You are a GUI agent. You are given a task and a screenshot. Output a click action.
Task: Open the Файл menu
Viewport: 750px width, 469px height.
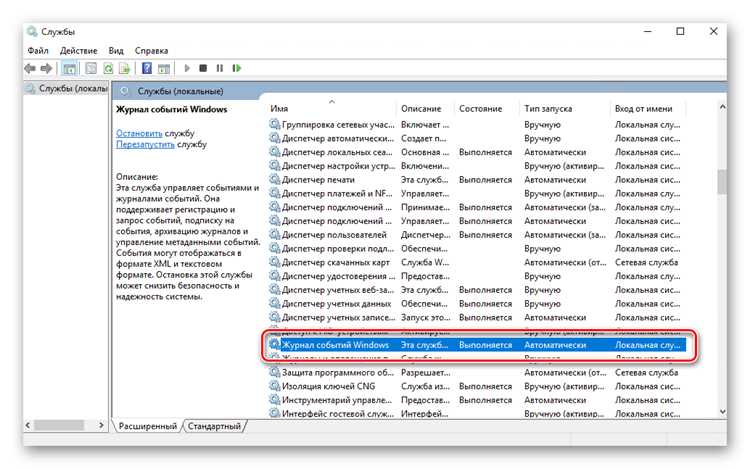pyautogui.click(x=38, y=51)
